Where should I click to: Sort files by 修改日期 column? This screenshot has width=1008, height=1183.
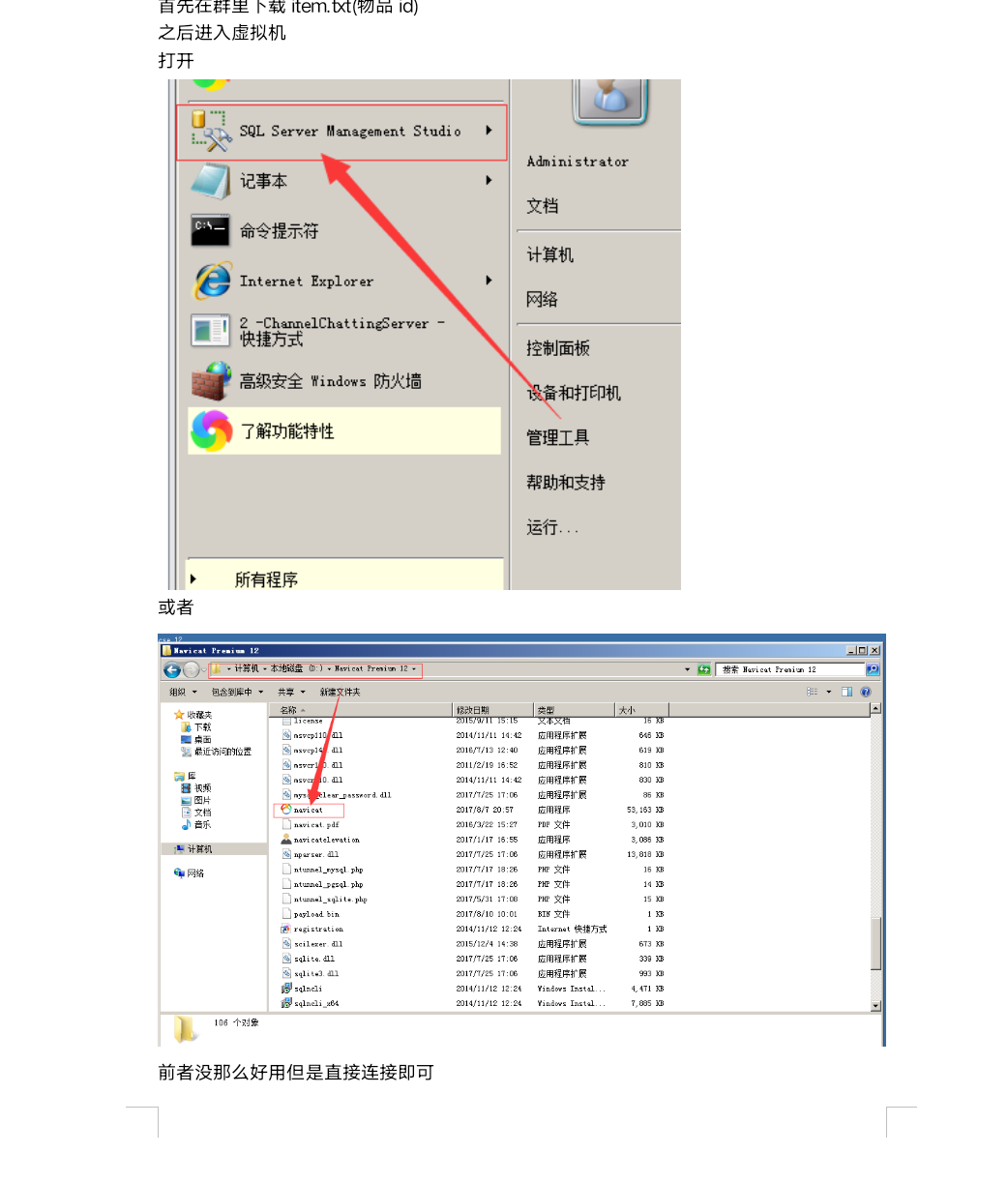coord(493,710)
